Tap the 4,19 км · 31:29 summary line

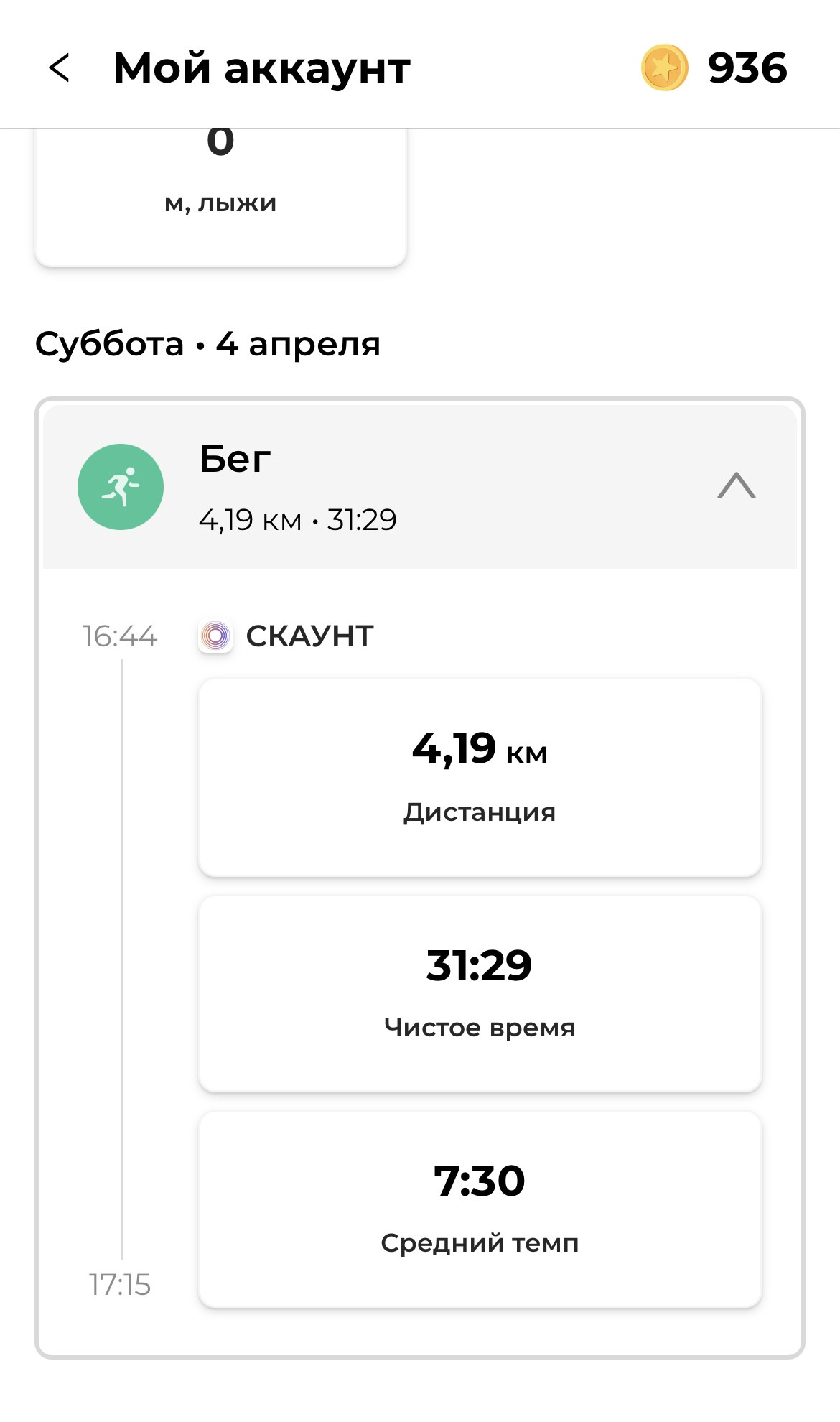click(x=297, y=520)
